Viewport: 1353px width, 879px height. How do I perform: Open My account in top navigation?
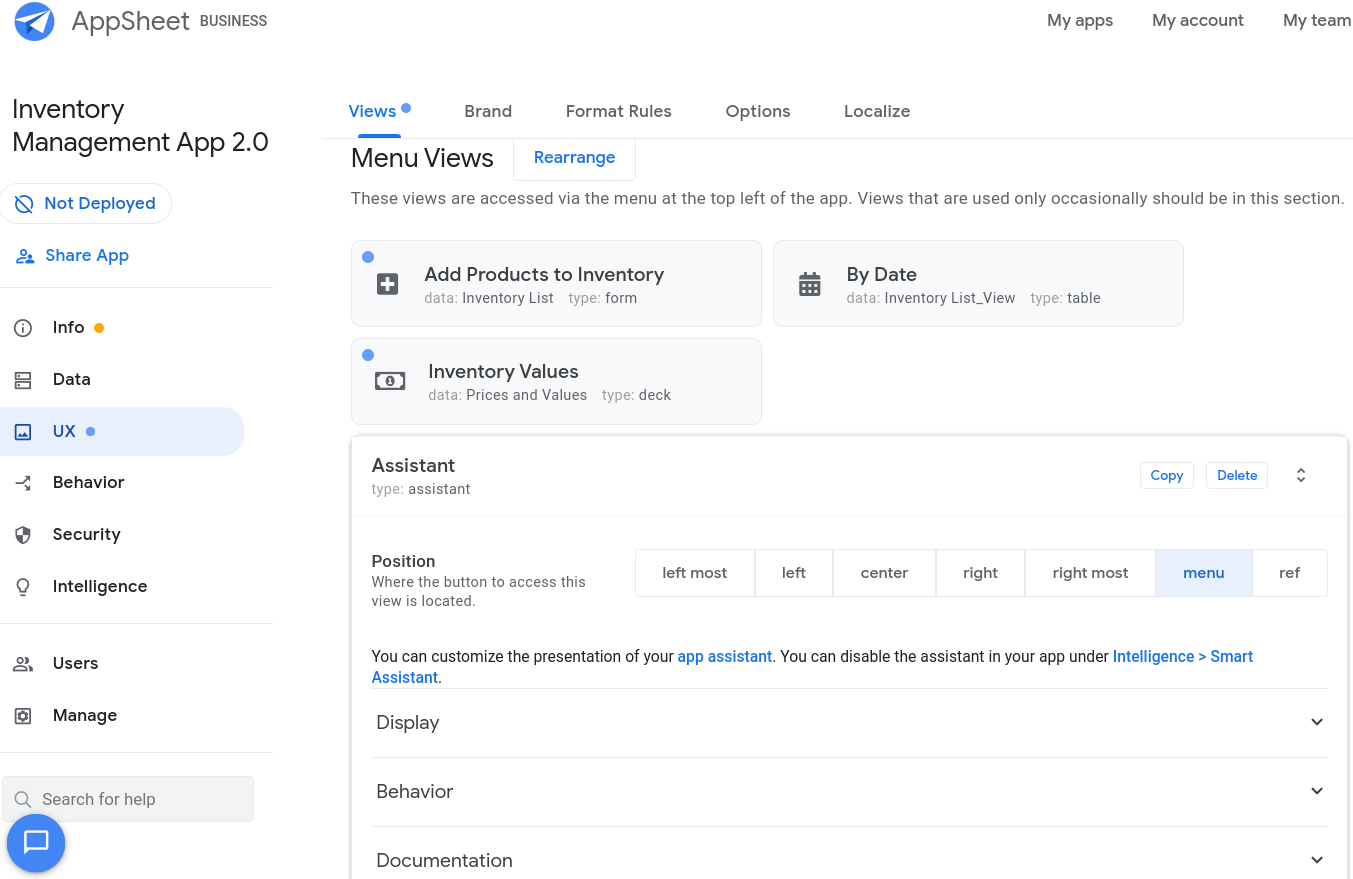tap(1198, 20)
